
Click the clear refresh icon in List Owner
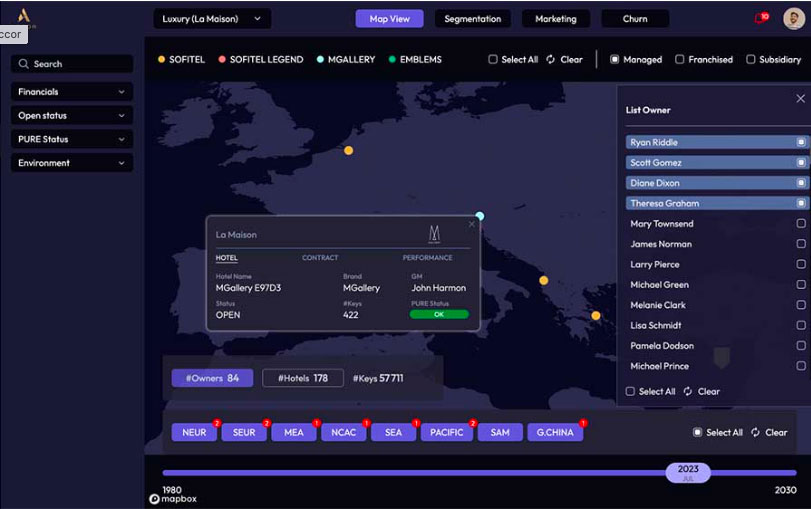tap(687, 391)
